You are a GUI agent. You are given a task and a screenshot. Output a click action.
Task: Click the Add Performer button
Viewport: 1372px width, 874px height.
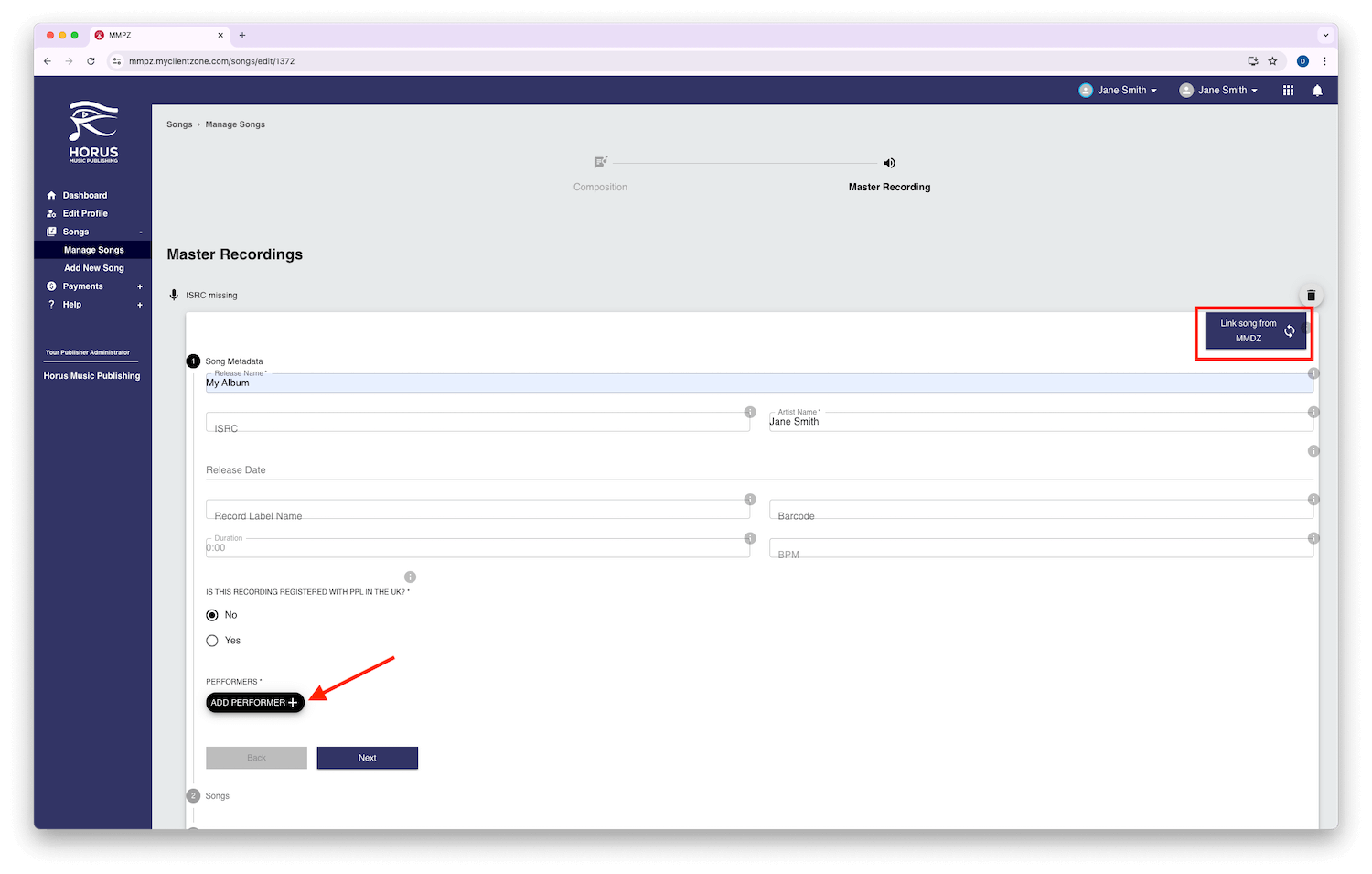[255, 703]
